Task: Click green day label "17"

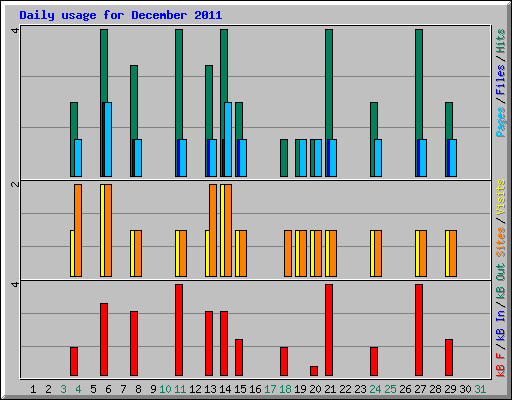Action: pyautogui.click(x=270, y=389)
